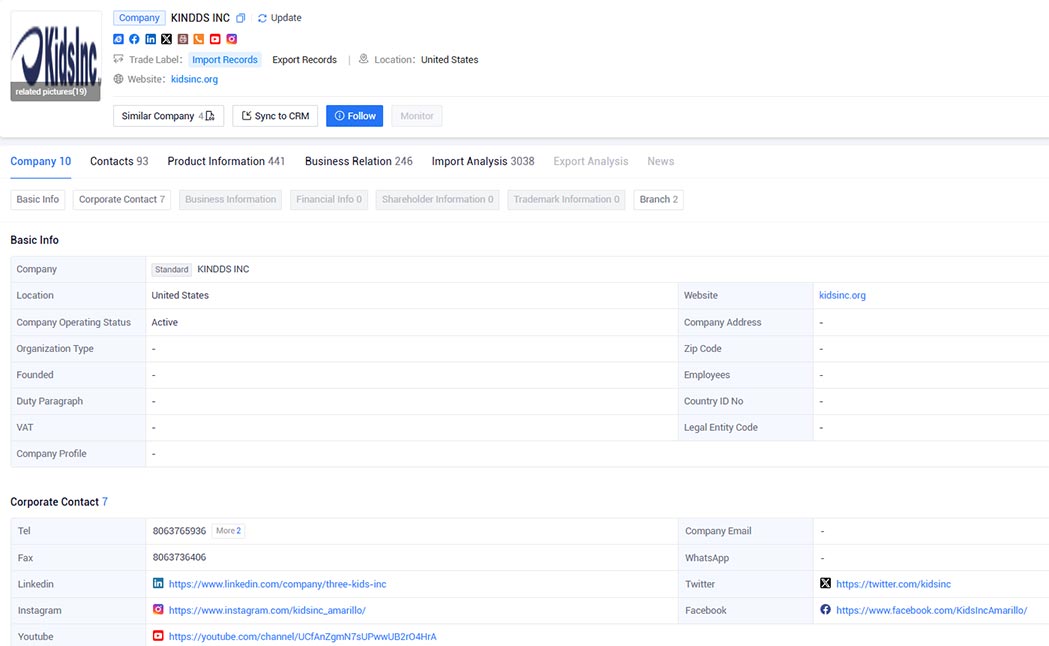
Task: Click the fax printer icon in header
Action: click(x=183, y=39)
